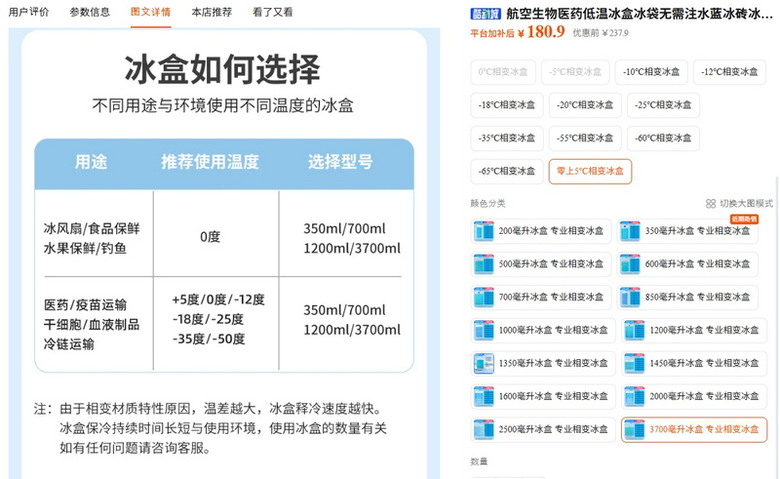
Task: Click the 1000毫升冰盒 thumbnail icon
Action: 484,330
